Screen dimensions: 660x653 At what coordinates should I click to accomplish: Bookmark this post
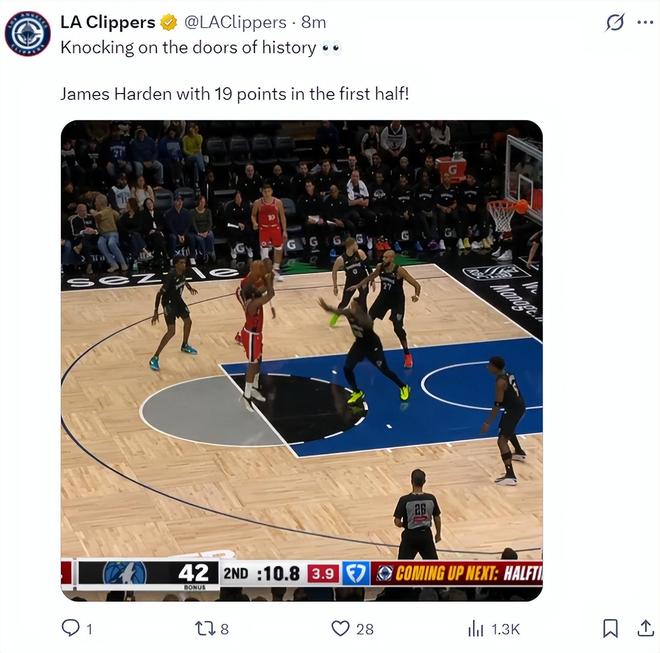(x=610, y=628)
